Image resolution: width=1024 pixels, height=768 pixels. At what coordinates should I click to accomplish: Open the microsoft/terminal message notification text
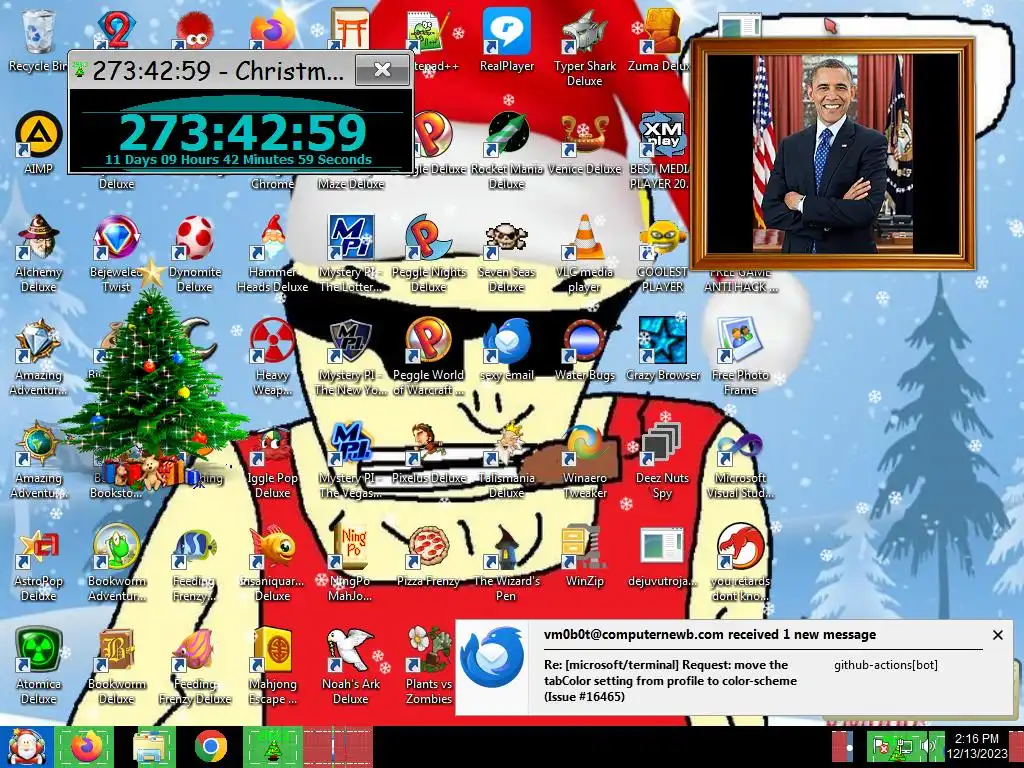(x=670, y=680)
